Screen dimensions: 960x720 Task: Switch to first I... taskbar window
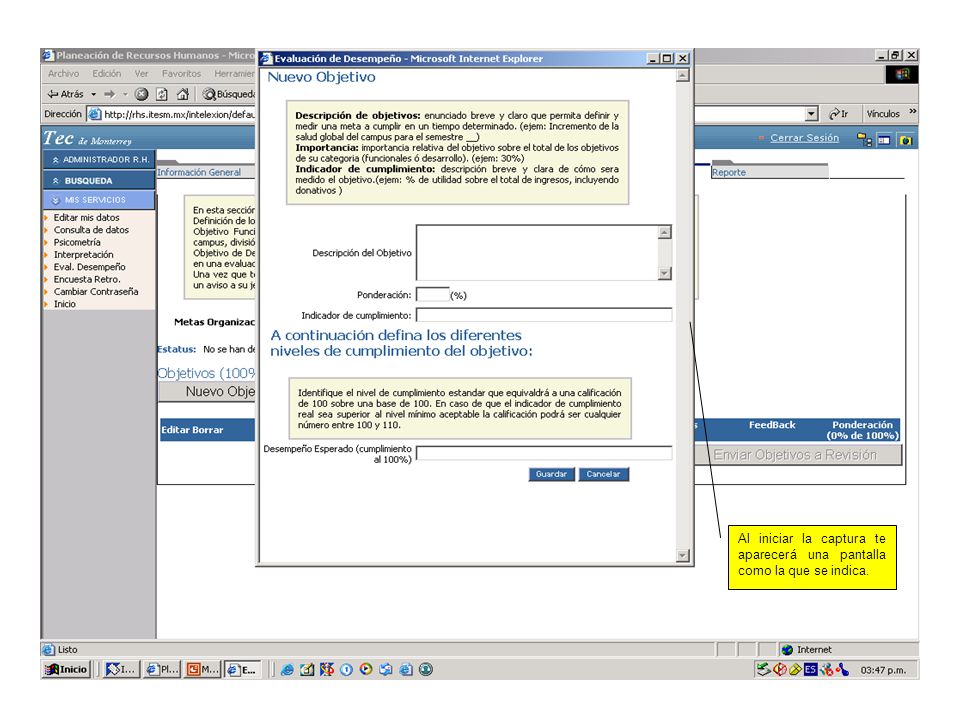pyautogui.click(x=121, y=670)
